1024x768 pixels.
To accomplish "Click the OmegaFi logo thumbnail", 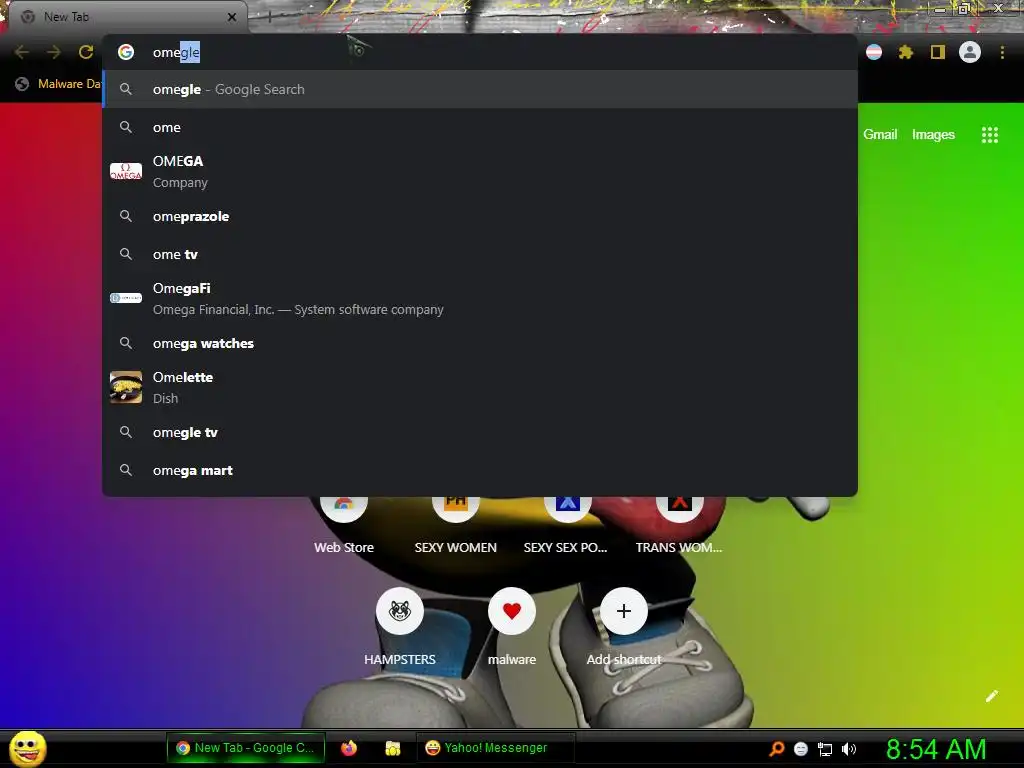I will (x=126, y=298).
